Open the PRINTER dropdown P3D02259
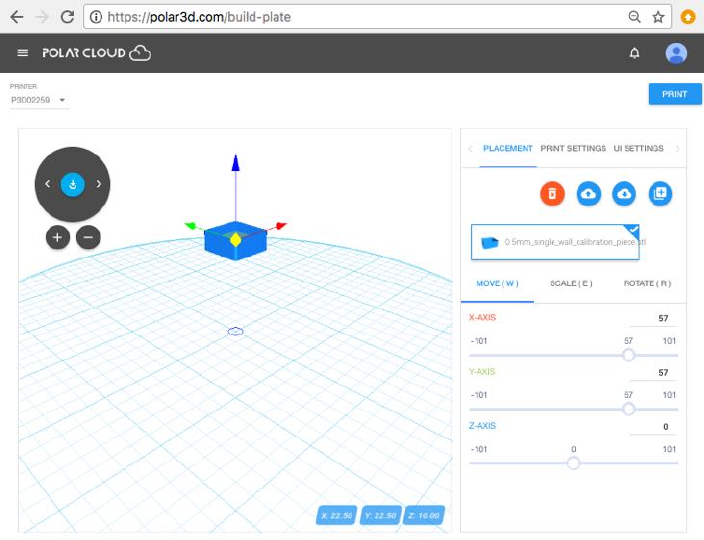The width and height of the screenshot is (704, 540). pyautogui.click(x=39, y=100)
